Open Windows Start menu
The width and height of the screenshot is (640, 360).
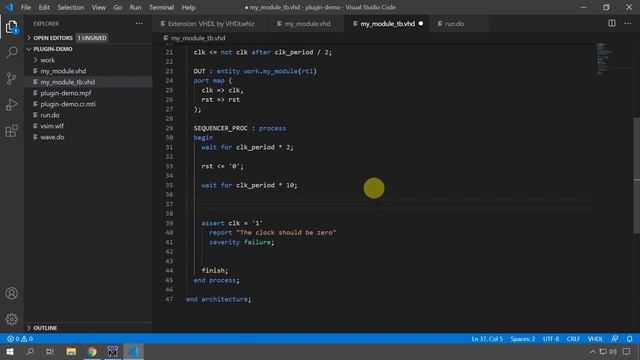10,351
